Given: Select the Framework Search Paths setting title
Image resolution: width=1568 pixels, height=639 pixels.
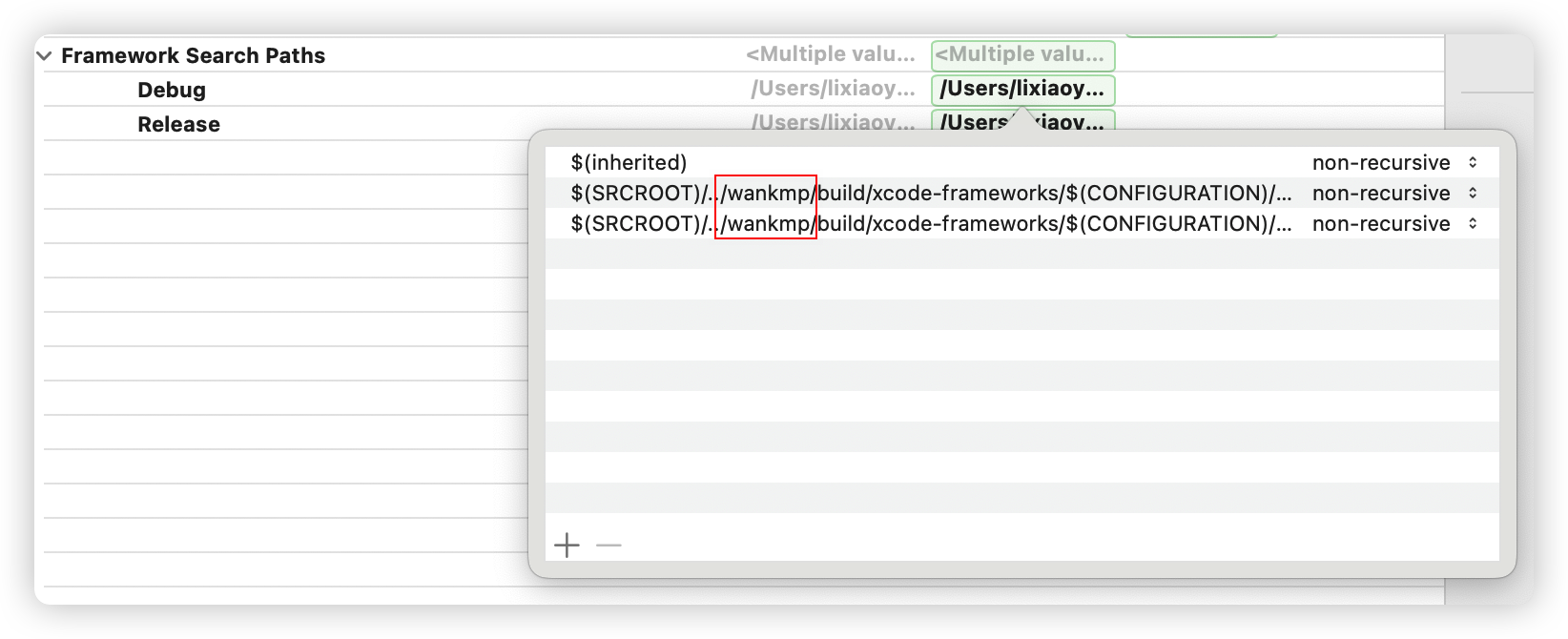Looking at the screenshot, I should [193, 56].
